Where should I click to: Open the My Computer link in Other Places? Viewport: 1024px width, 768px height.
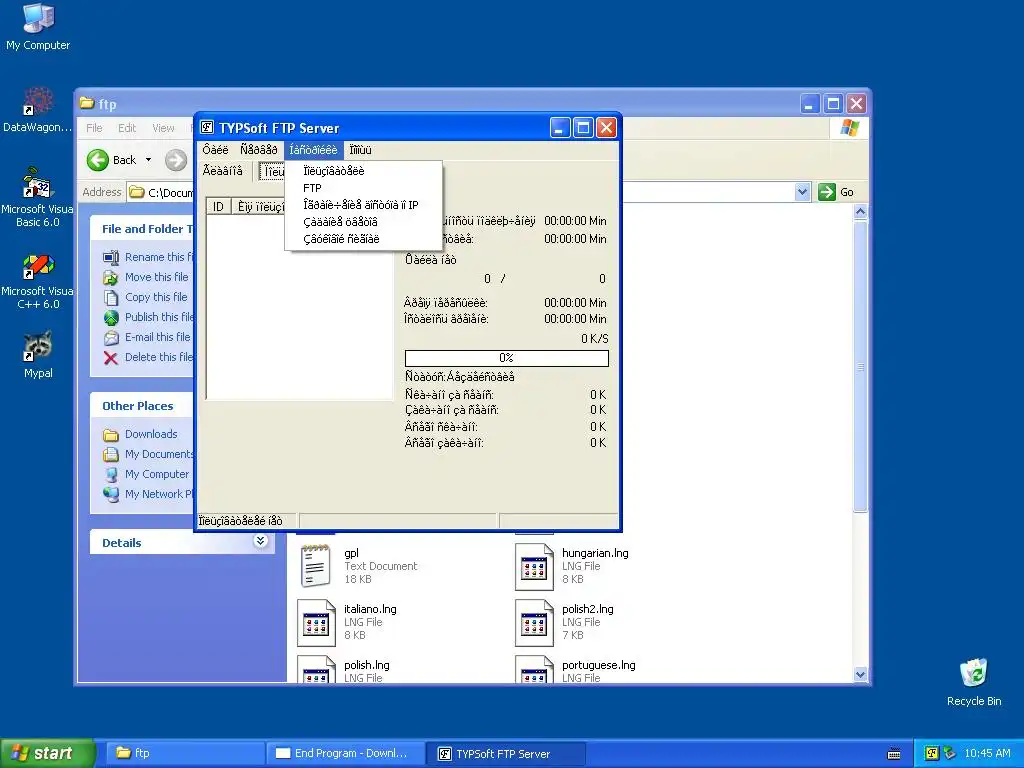157,474
